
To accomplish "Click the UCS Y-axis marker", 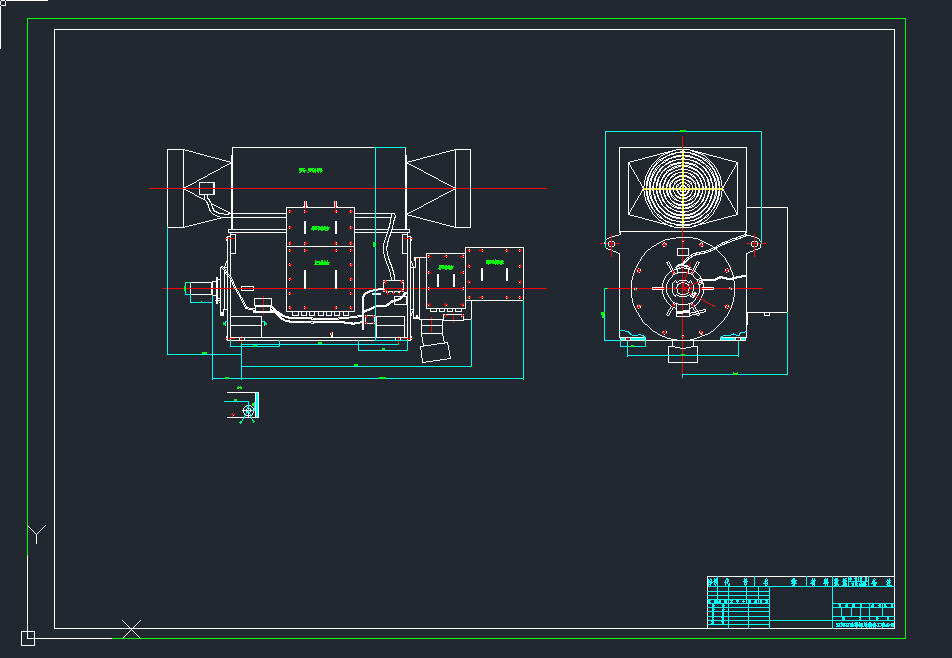I will click(36, 531).
